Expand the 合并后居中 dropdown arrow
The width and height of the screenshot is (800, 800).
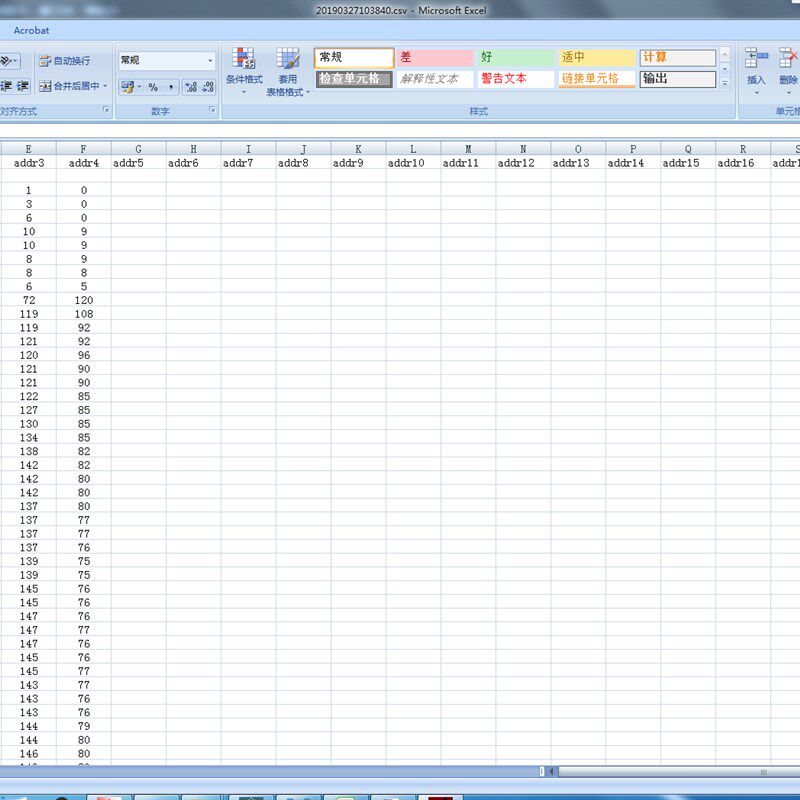pos(106,86)
